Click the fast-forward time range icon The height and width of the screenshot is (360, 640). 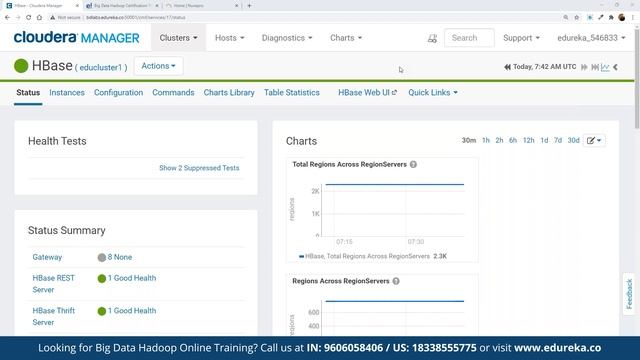pyautogui.click(x=584, y=67)
